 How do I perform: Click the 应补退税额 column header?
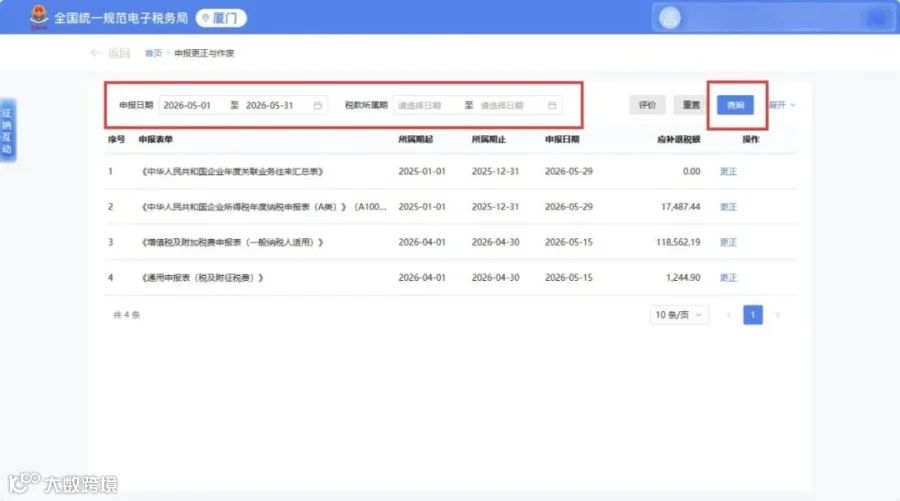678,139
